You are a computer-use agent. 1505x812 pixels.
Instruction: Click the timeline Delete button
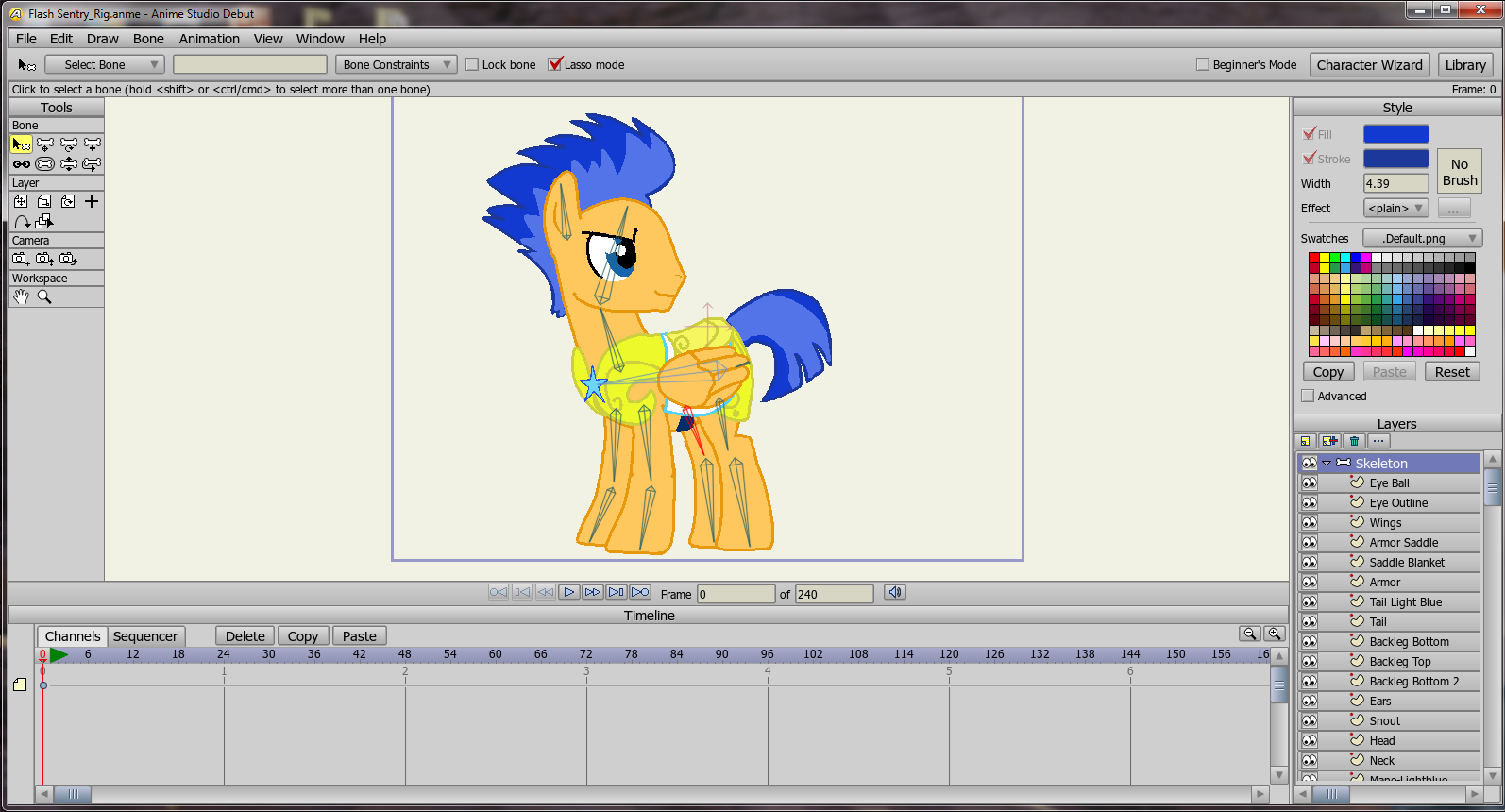(x=245, y=636)
